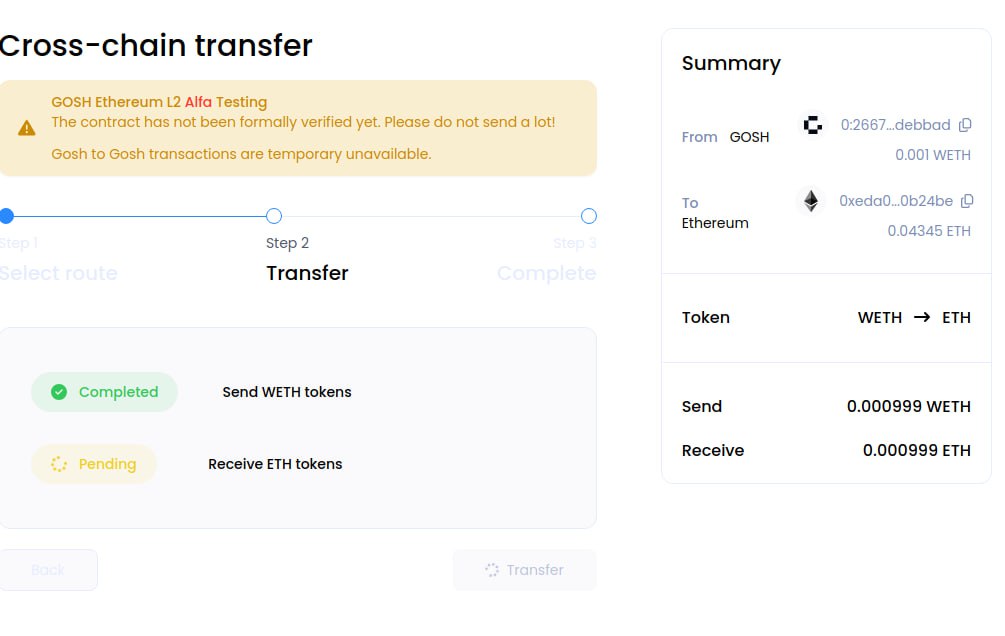
Task: Click the green Completed checkmark icon
Action: (x=59, y=392)
